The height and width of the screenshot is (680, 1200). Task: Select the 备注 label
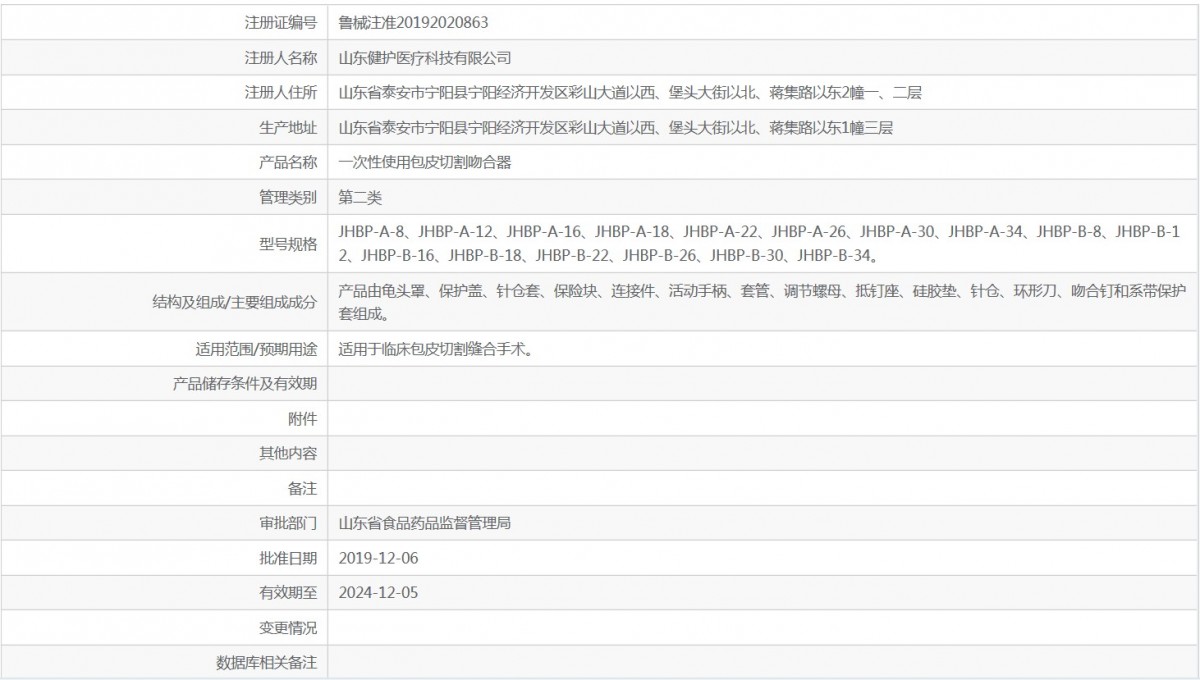tap(303, 488)
